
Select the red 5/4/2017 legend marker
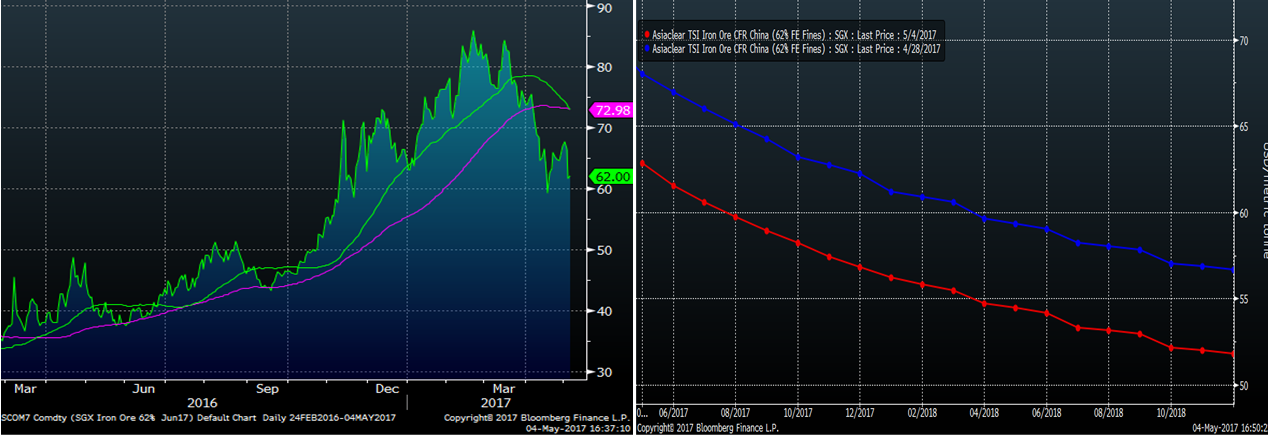click(647, 34)
